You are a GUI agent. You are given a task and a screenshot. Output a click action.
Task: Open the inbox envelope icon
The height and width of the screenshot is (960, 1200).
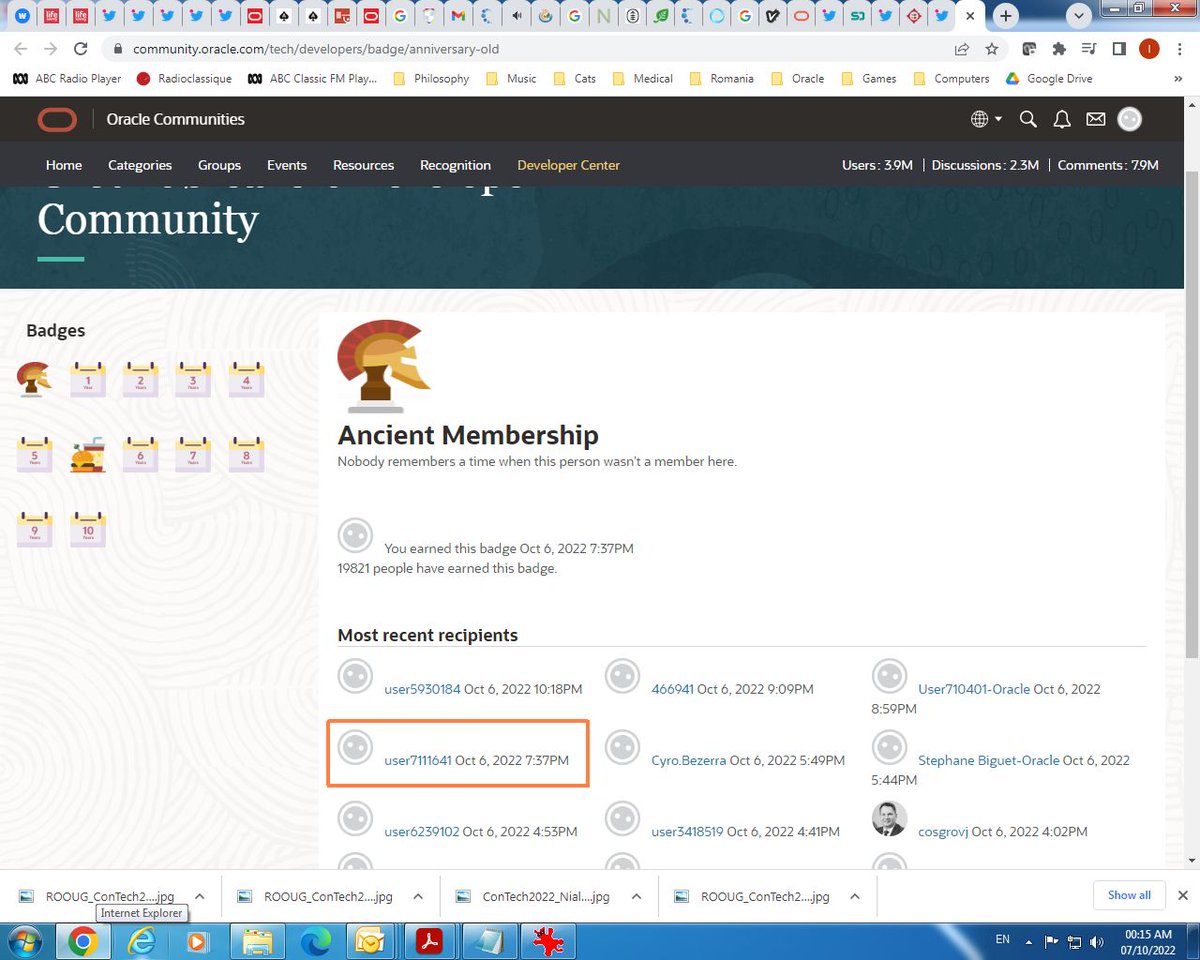click(1095, 118)
